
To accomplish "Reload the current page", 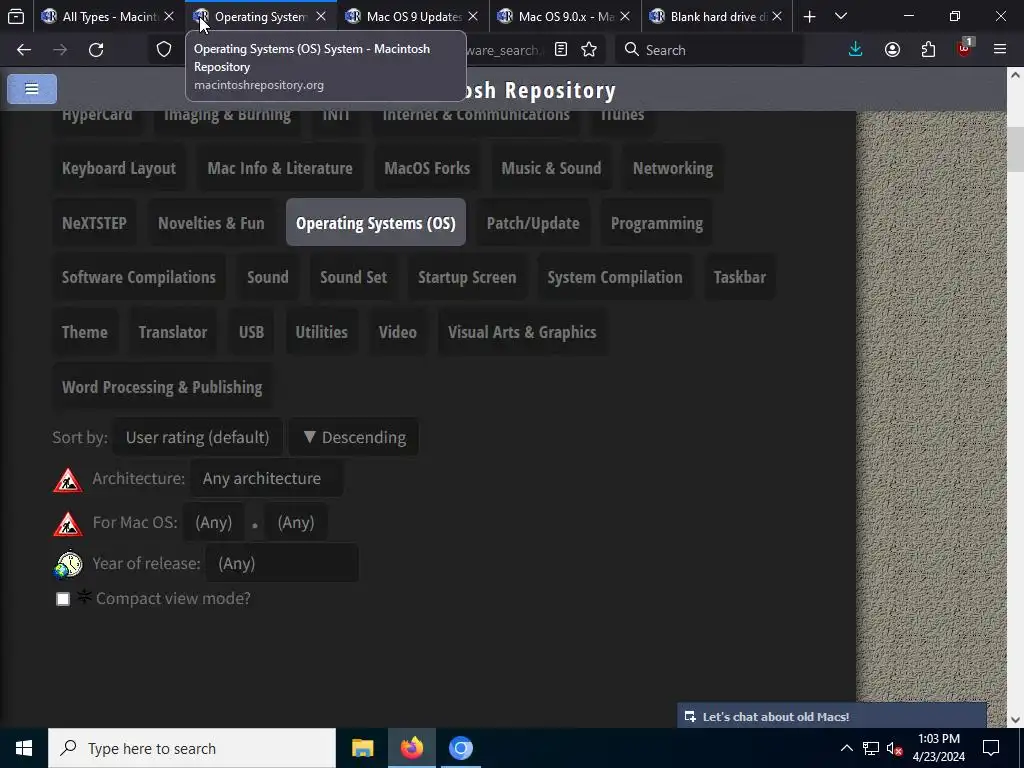I will coord(96,50).
